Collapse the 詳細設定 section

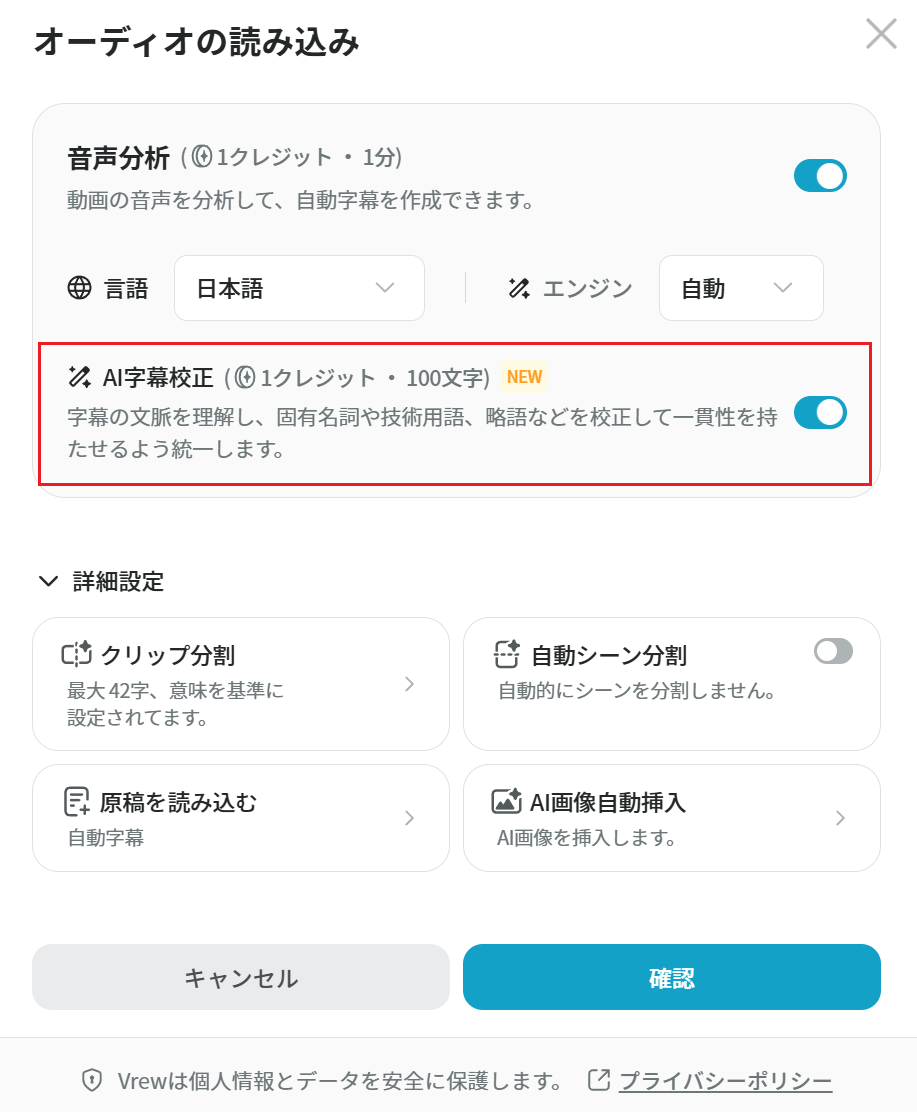pyautogui.click(x=101, y=582)
